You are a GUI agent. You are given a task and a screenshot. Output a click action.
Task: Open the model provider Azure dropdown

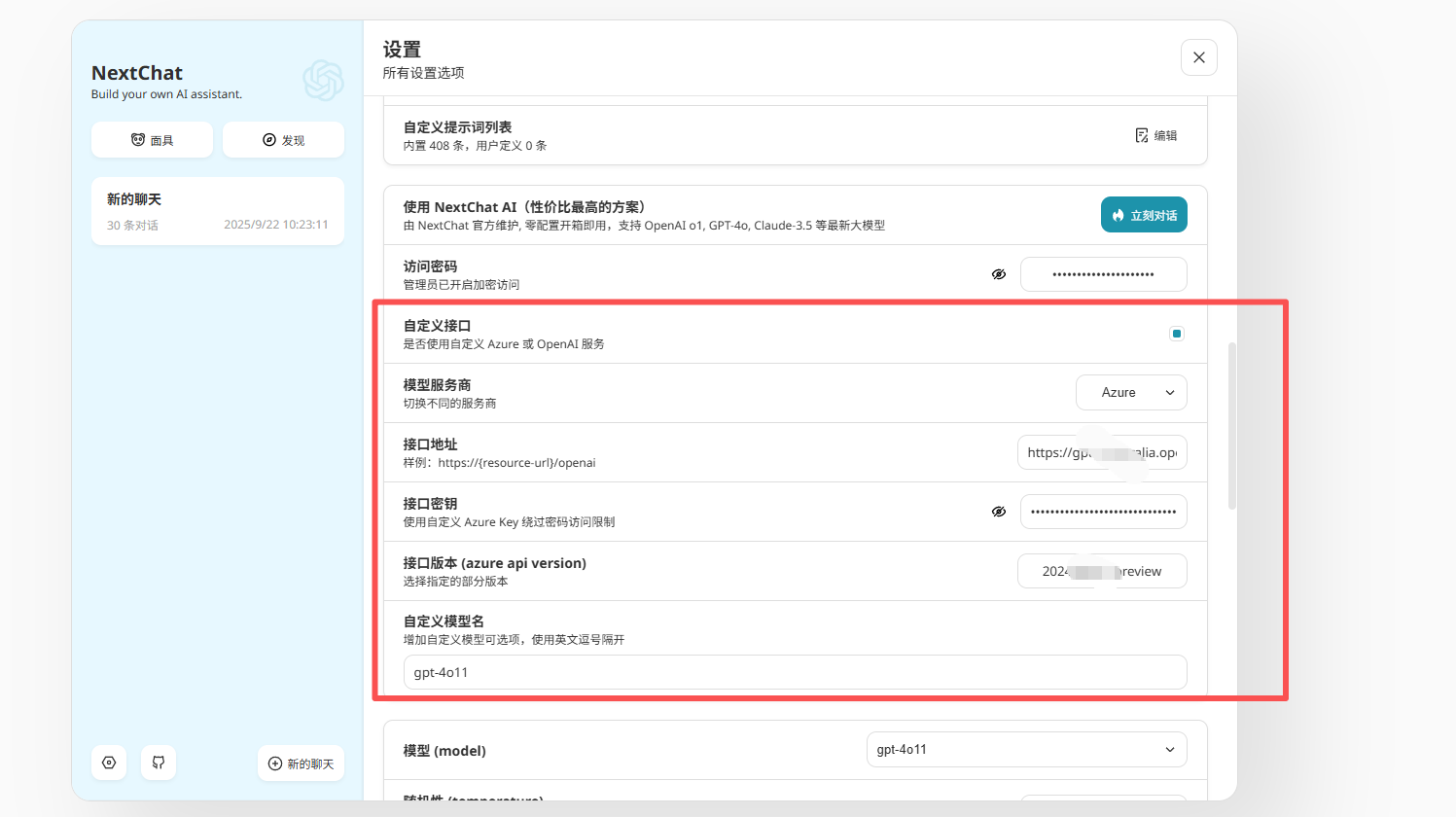(1131, 393)
